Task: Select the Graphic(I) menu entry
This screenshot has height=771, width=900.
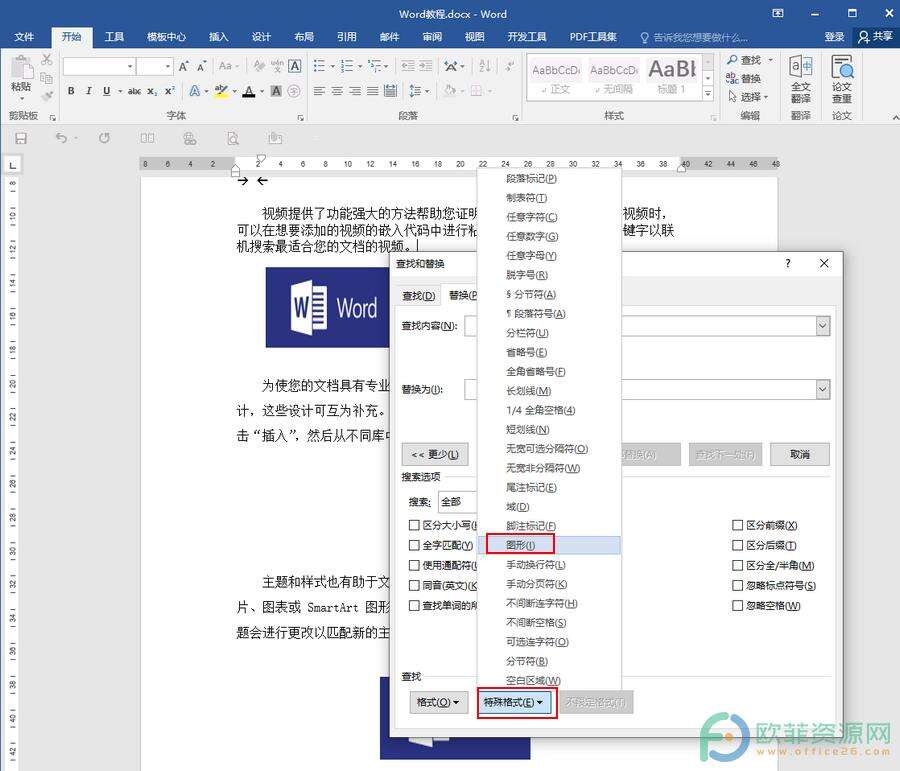Action: pos(549,545)
